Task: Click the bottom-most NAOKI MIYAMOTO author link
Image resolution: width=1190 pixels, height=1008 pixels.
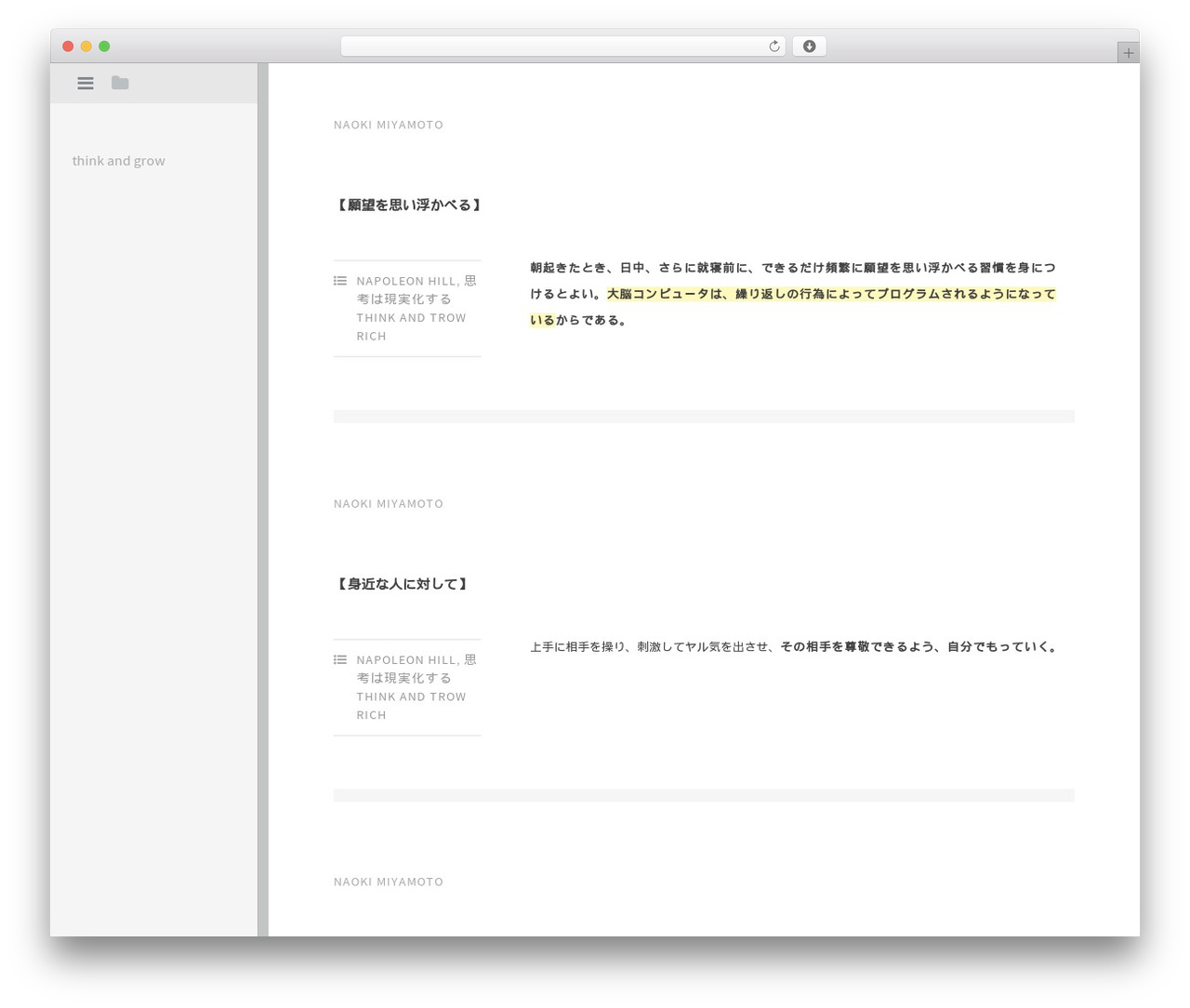Action: [x=389, y=882]
